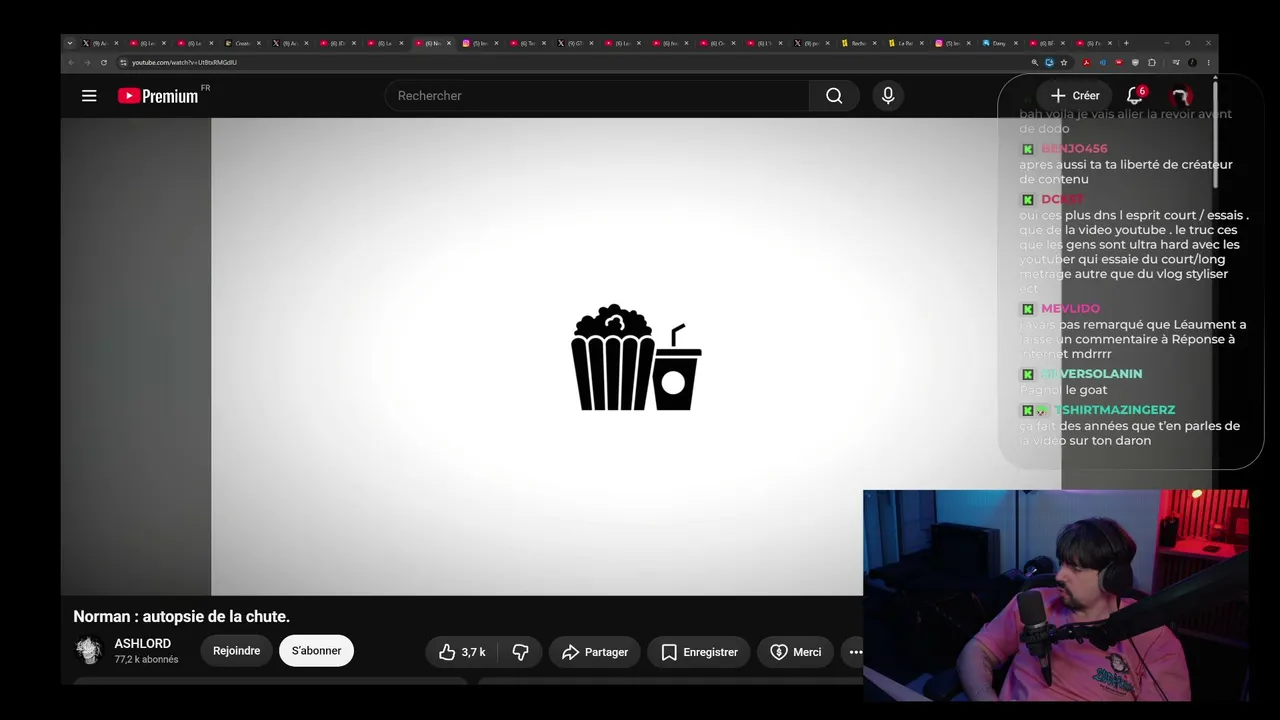Viewport: 1280px width, 720px height.
Task: Open the ASHLORD channel avatar
Action: point(89,651)
